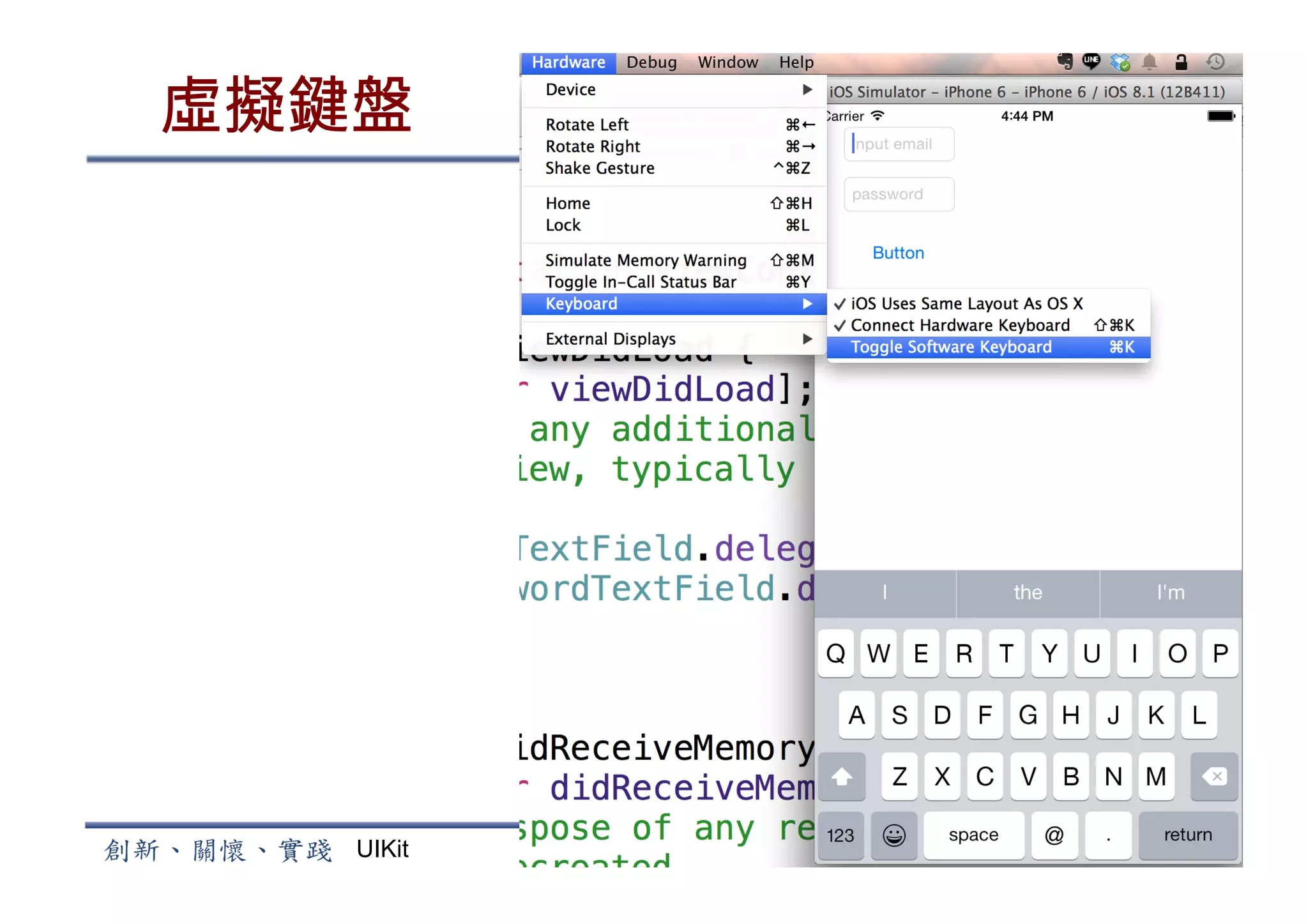Open Time Machine menu bar icon
Image resolution: width=1308 pixels, height=924 pixels.
click(1215, 62)
